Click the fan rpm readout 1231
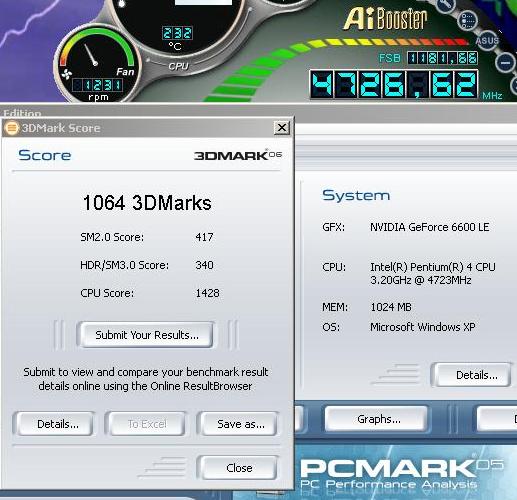 coord(97,85)
